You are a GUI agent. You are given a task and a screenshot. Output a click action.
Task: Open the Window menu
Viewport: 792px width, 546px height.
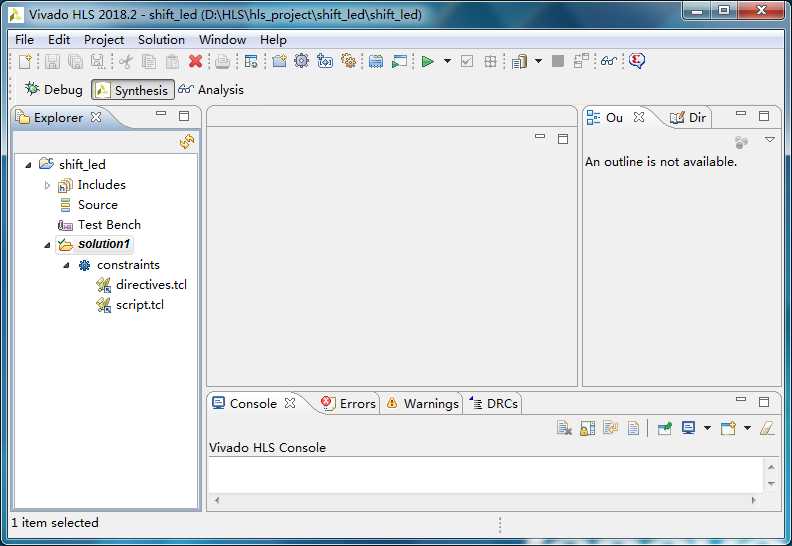coord(222,39)
